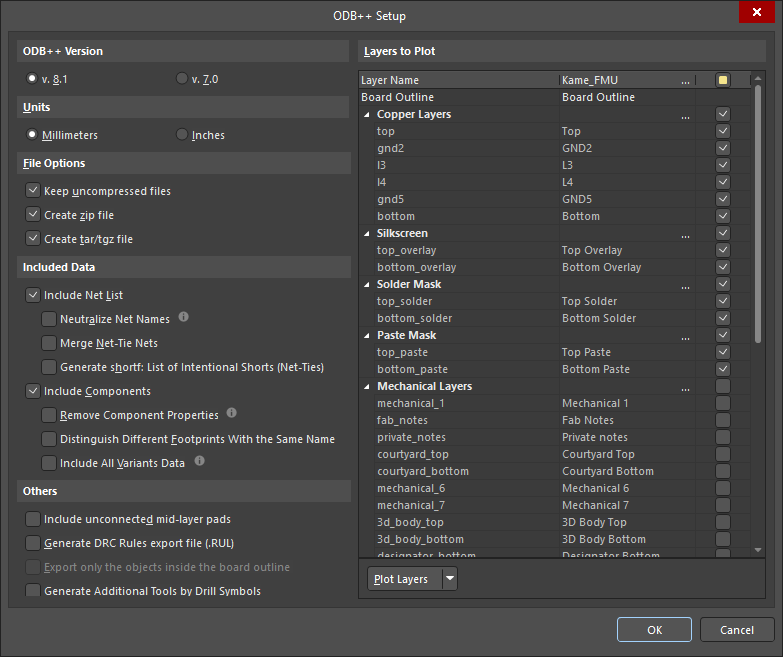This screenshot has height=657, width=783.
Task: Uncheck plot for top_overlay layer
Action: (x=723, y=250)
